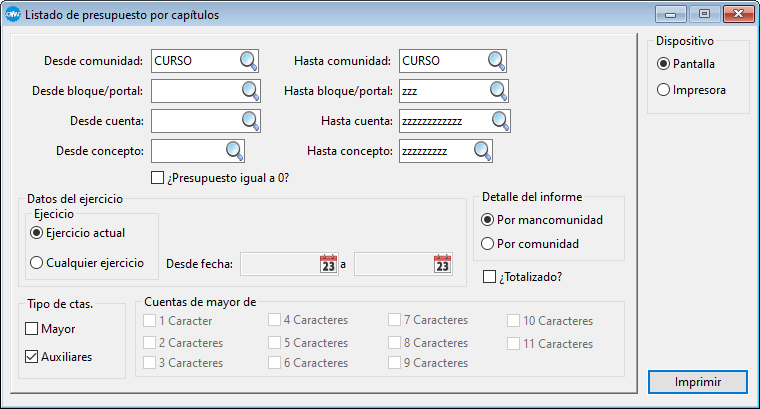
Task: Uncheck the Auxiliares checkbox
Action: pyautogui.click(x=32, y=356)
